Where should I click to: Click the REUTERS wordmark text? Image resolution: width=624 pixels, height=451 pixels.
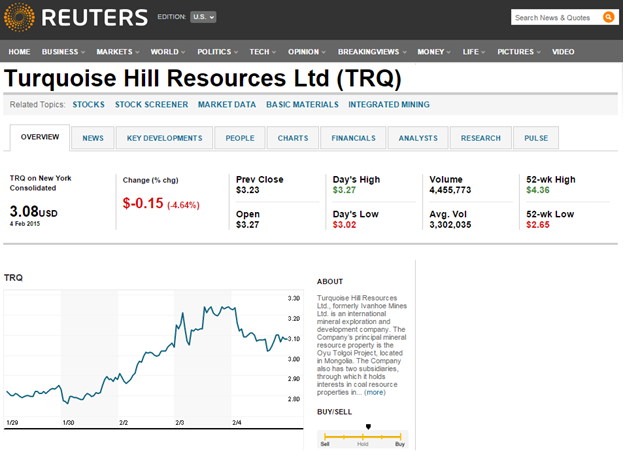point(94,18)
